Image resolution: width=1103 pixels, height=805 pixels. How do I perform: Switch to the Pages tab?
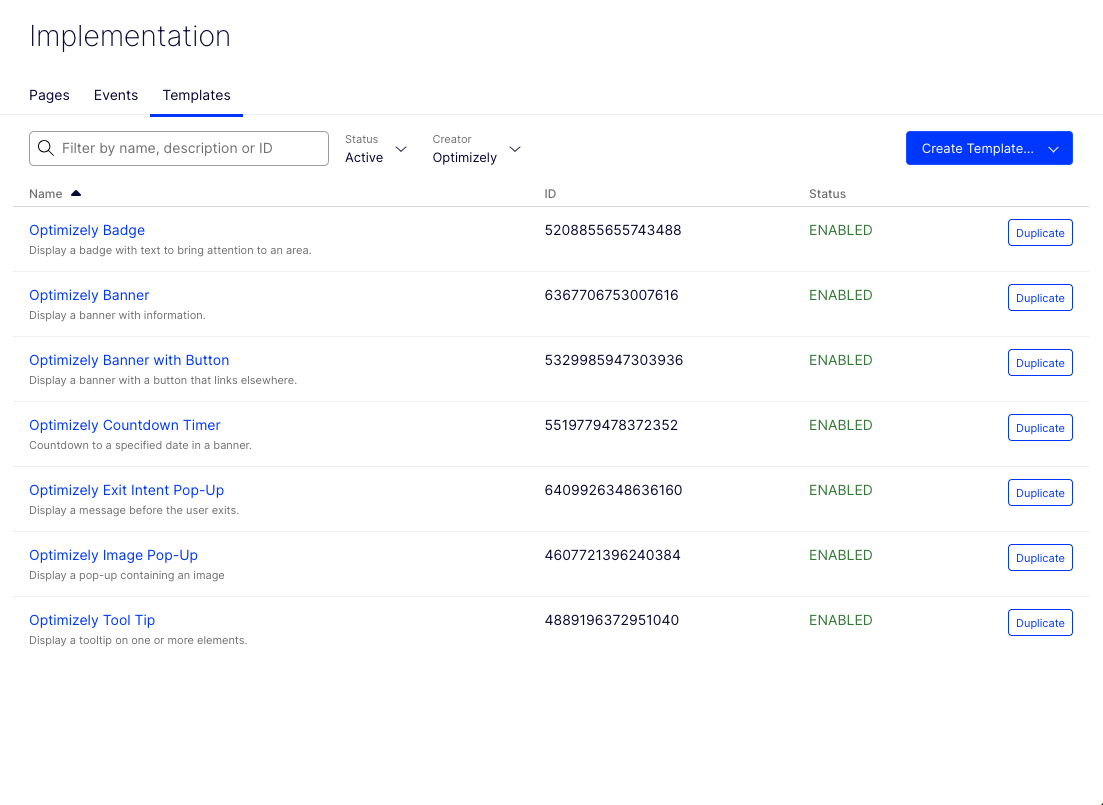pyautogui.click(x=49, y=95)
